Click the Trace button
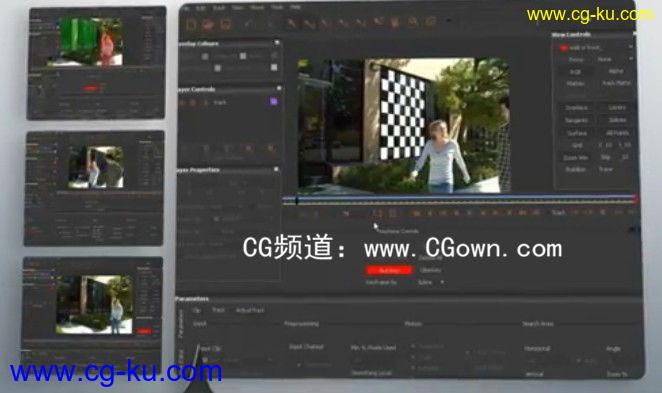Image resolution: width=662 pixels, height=393 pixels. pos(605,169)
